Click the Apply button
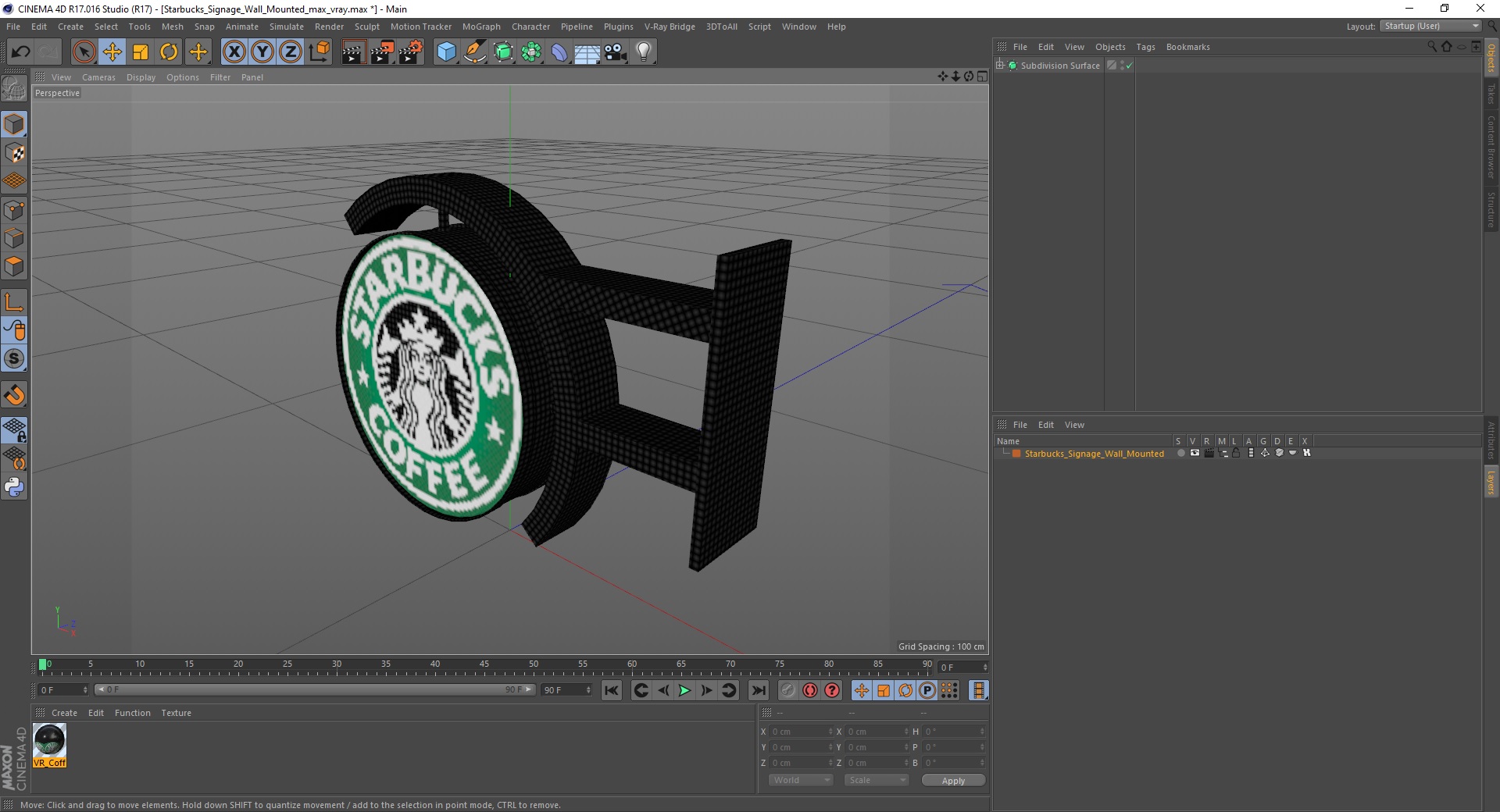Image resolution: width=1500 pixels, height=812 pixels. point(953,781)
